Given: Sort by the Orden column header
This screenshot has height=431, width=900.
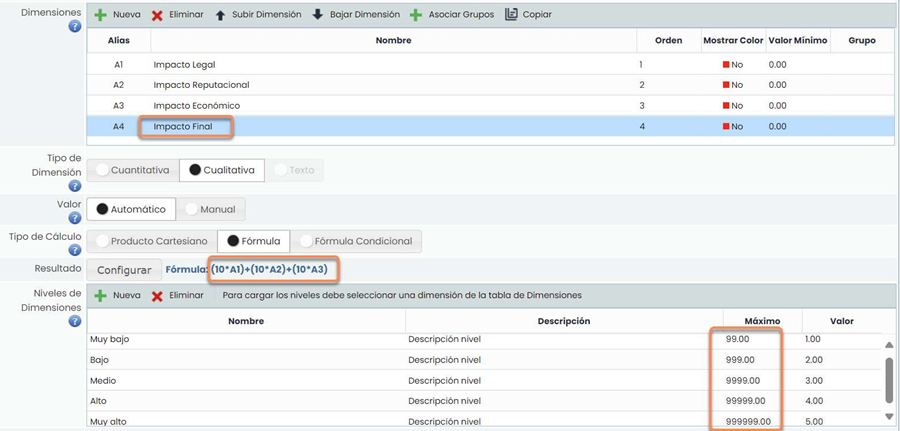Looking at the screenshot, I should [668, 41].
